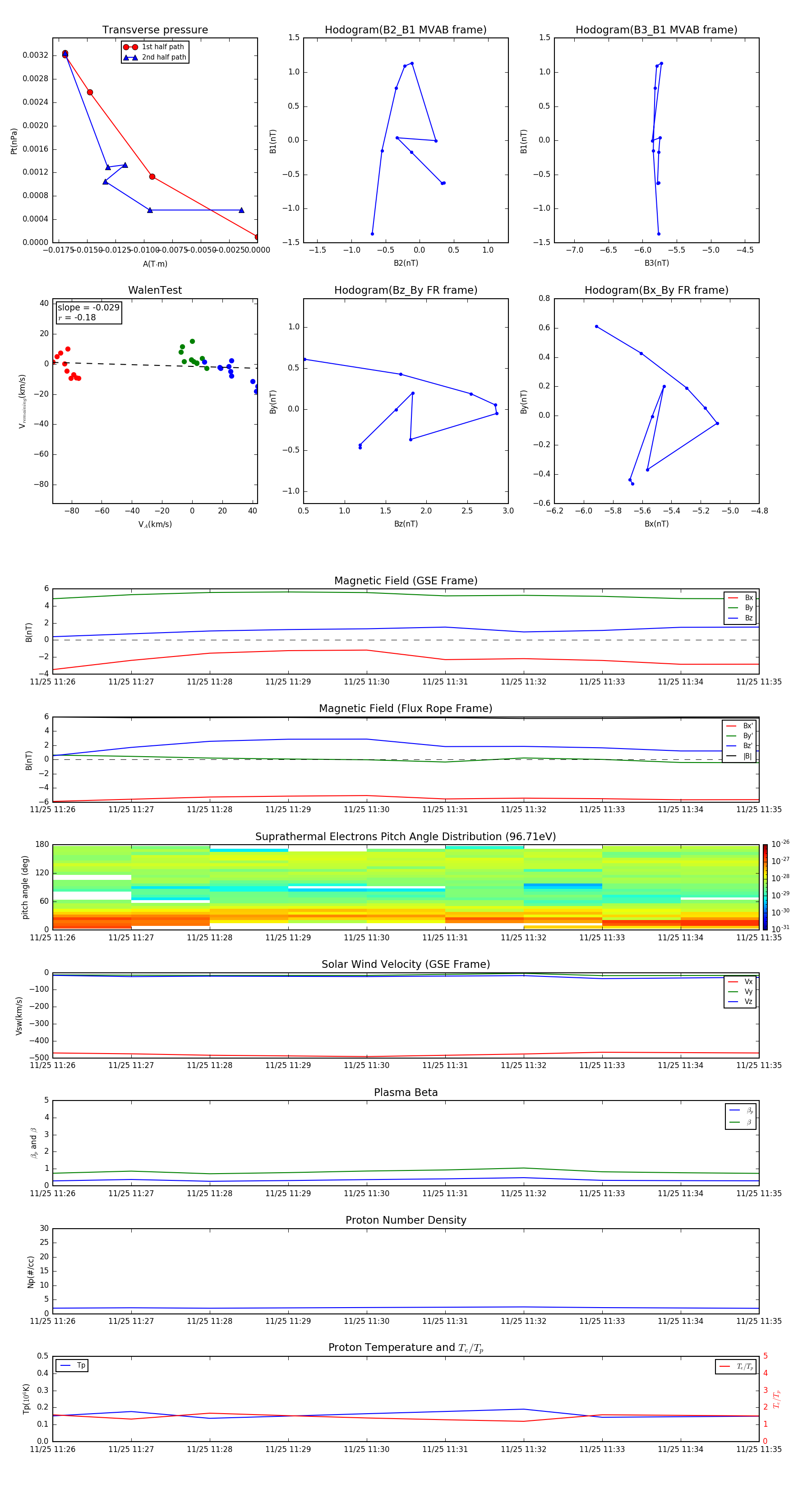Screen dimensions: 812x1489
Task: Click the "Solar Wind Velocity (GSE Frame)" title
Action: [406, 965]
